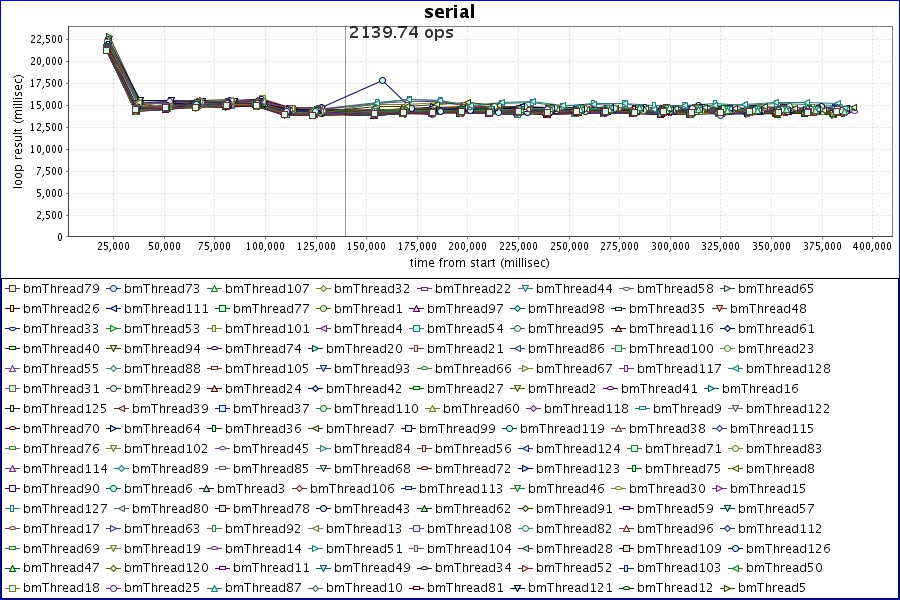Click the chart title "serial"
Viewport: 900px width, 600px height.
point(450,12)
